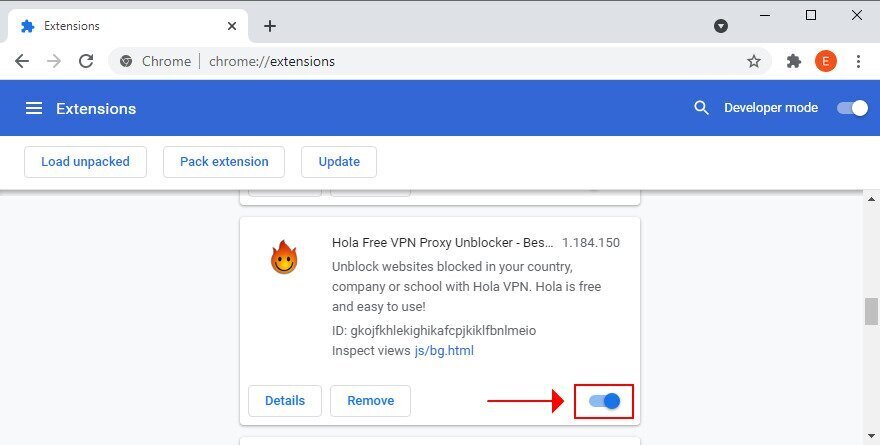Open Chrome three-dot customize menu
The width and height of the screenshot is (880, 445).
(x=858, y=61)
